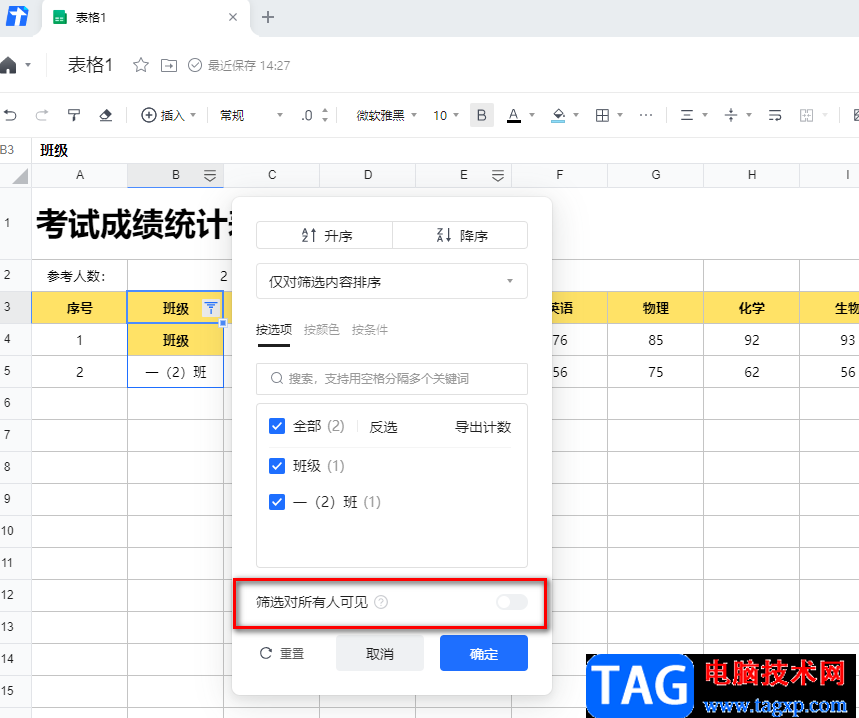Click the help icon beside 筛选对所有人可见
The image size is (859, 718).
coord(381,602)
